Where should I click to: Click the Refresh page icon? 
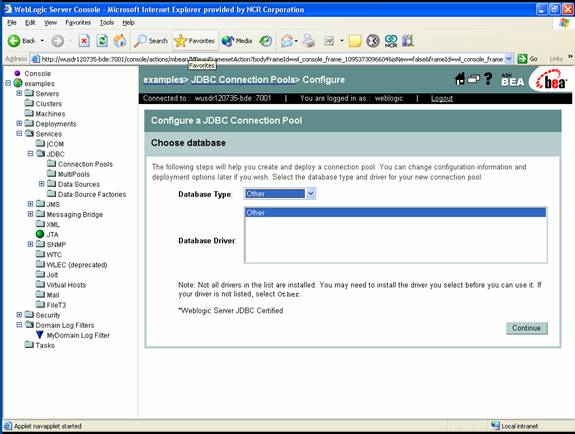[102, 41]
